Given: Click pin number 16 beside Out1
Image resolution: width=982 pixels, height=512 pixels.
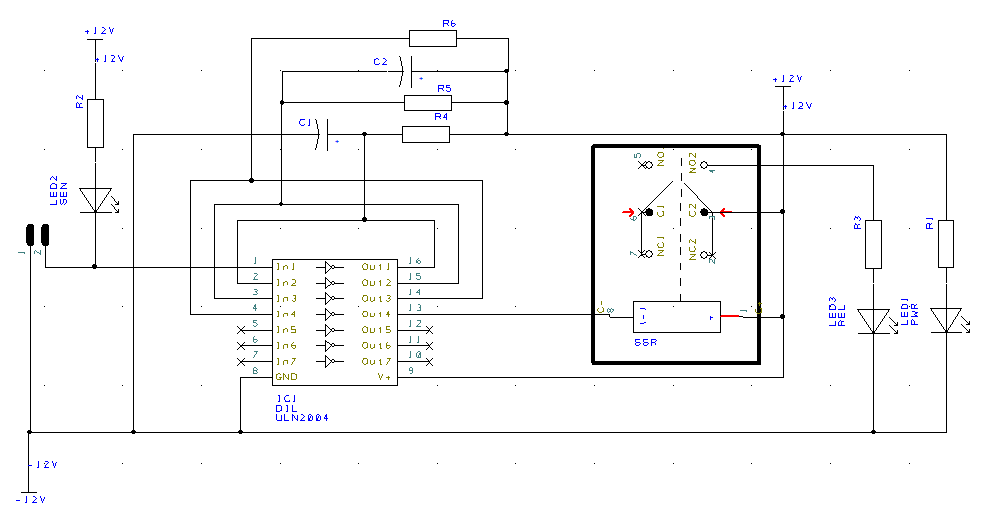Looking at the screenshot, I should point(415,261).
